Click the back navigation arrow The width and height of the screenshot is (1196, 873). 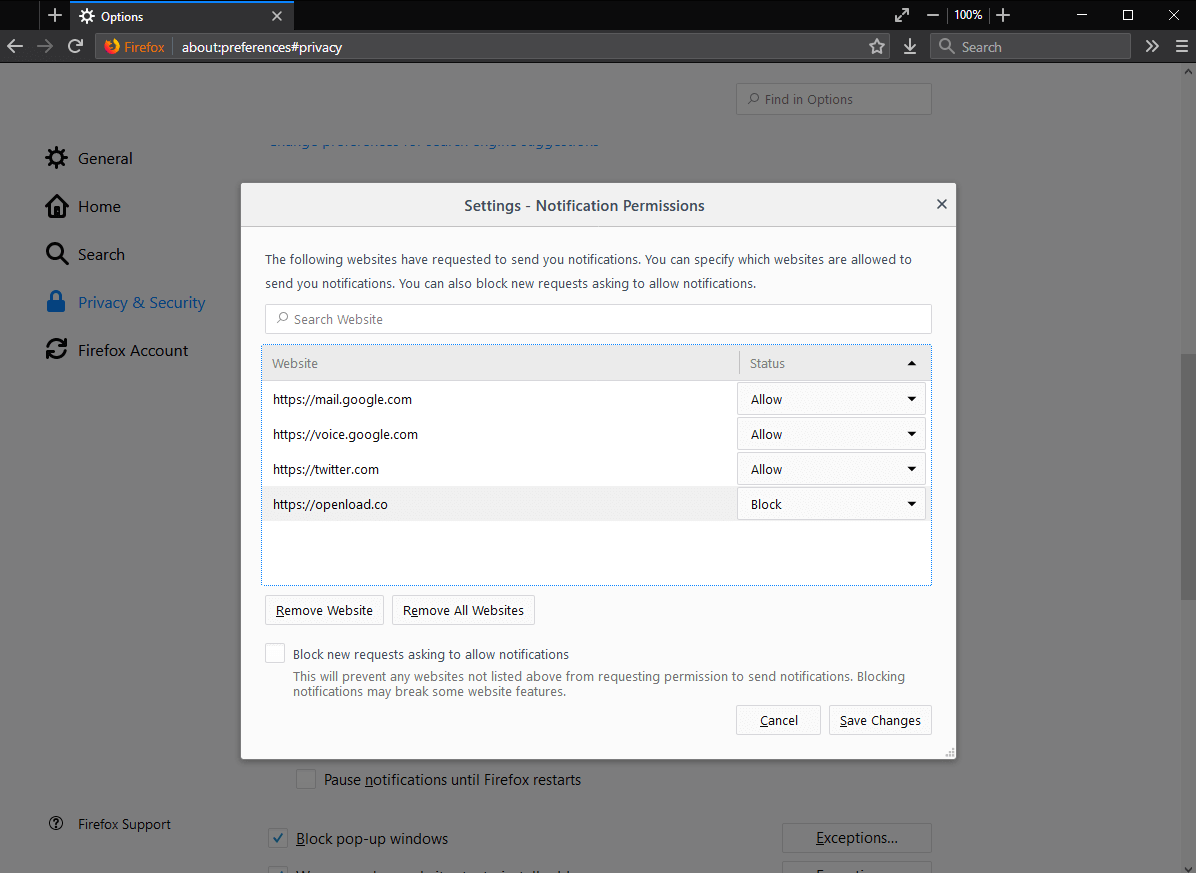pyautogui.click(x=15, y=47)
